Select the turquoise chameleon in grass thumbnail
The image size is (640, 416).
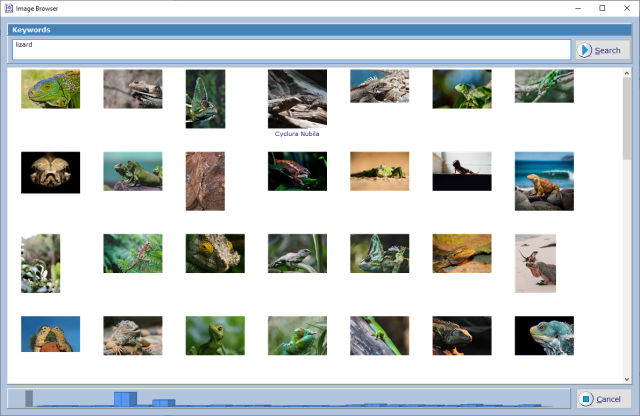pos(297,336)
